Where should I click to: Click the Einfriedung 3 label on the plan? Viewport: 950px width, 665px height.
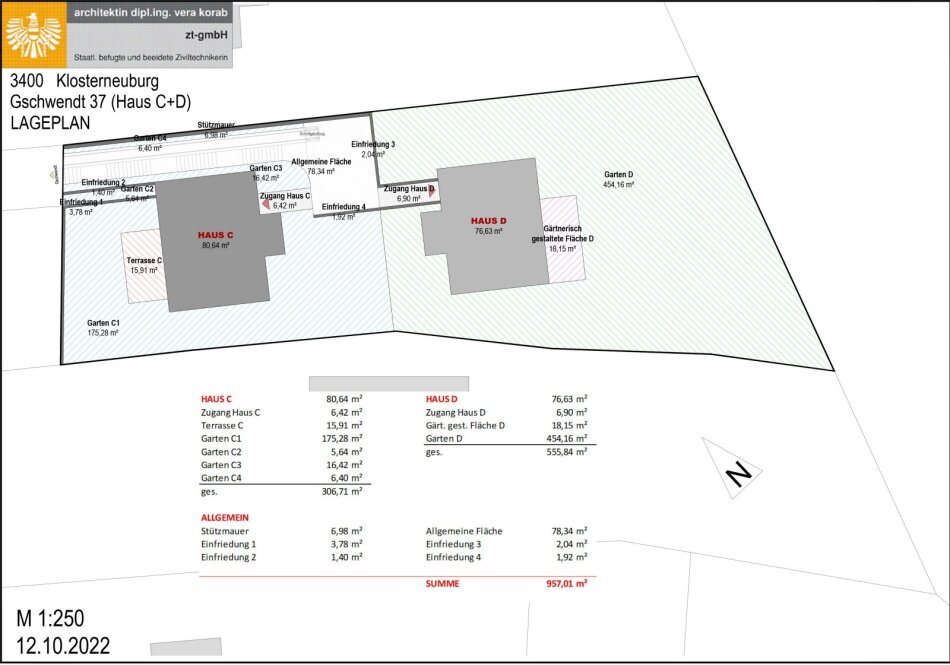click(372, 145)
